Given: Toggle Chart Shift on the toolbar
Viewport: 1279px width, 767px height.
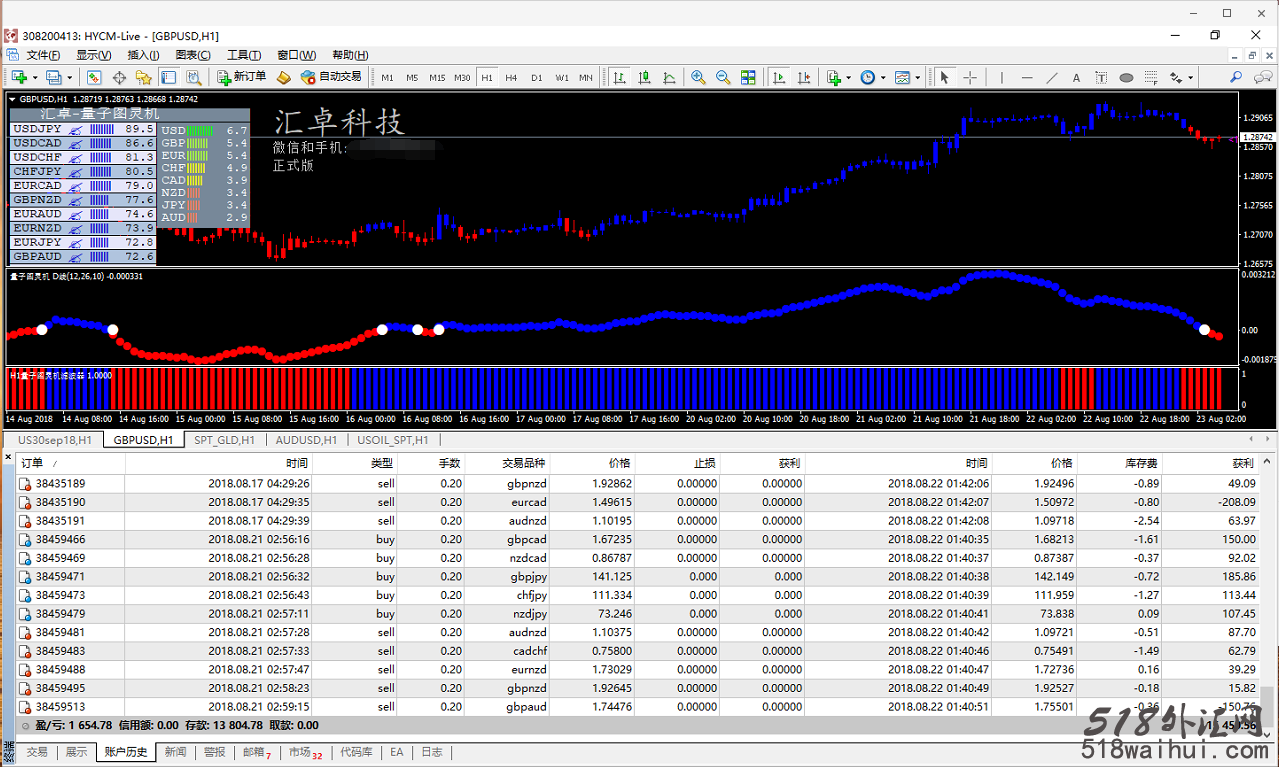Looking at the screenshot, I should click(x=803, y=77).
